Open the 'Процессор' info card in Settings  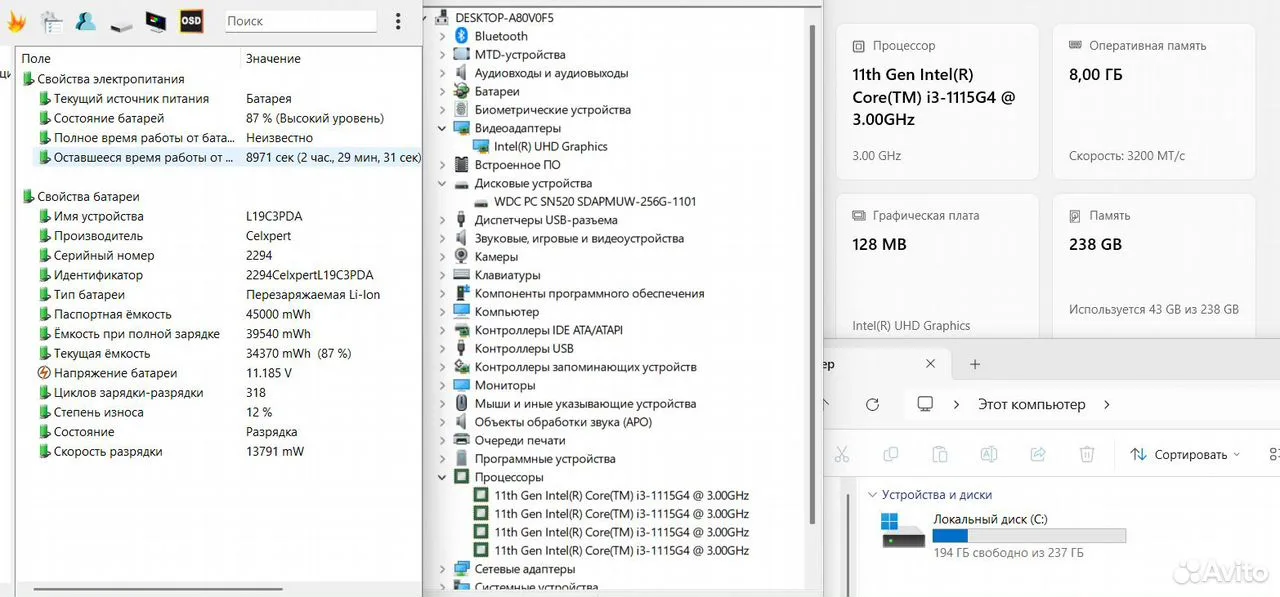coord(936,102)
